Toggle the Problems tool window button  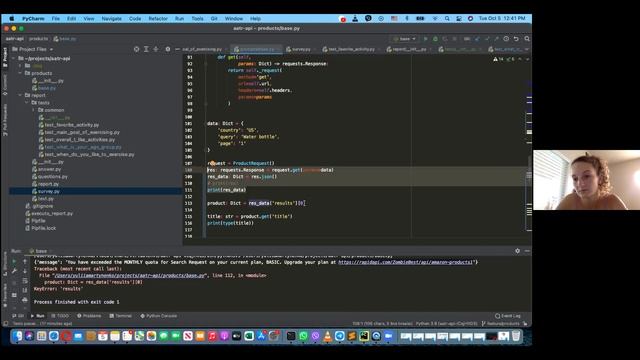click(89, 316)
